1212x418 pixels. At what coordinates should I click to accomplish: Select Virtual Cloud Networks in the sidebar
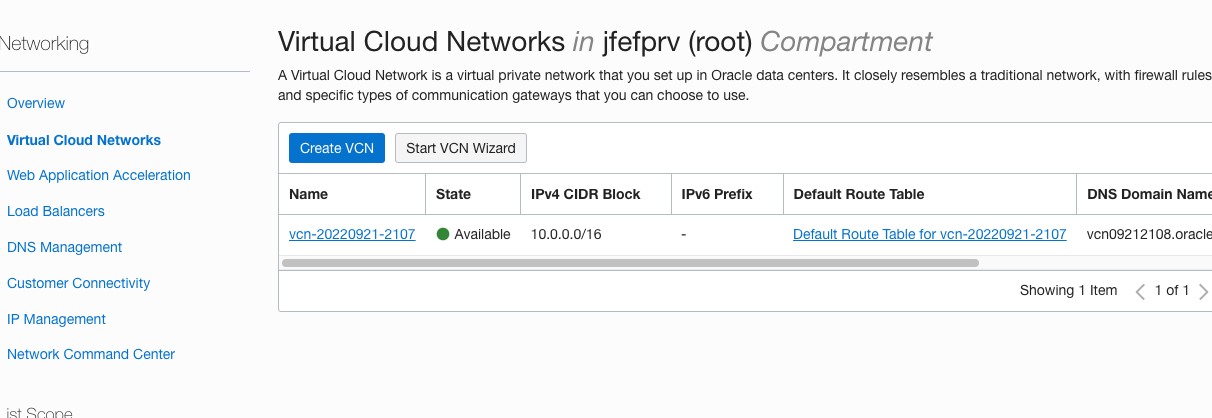[84, 140]
